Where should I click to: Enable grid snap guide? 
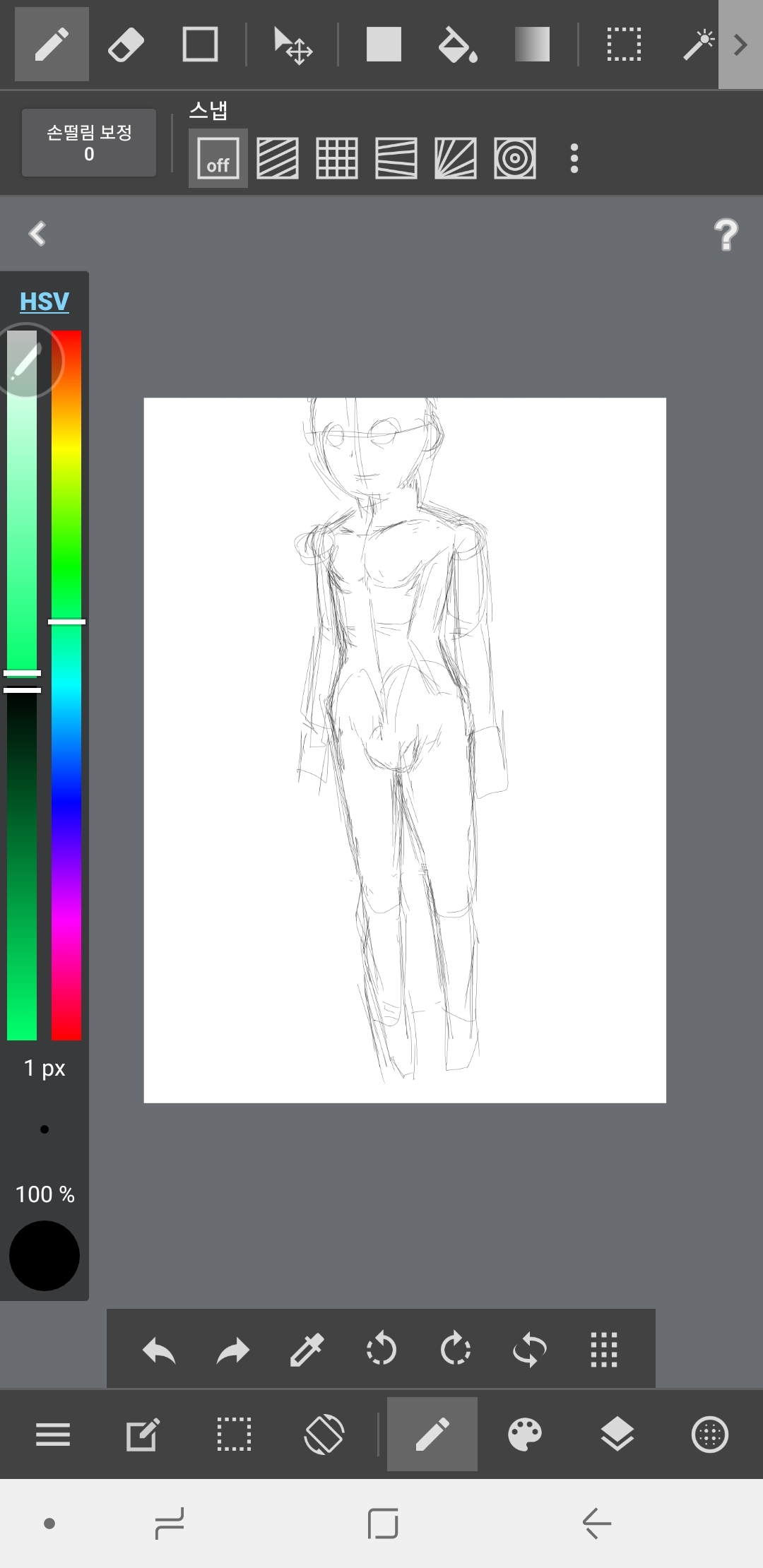tap(336, 158)
